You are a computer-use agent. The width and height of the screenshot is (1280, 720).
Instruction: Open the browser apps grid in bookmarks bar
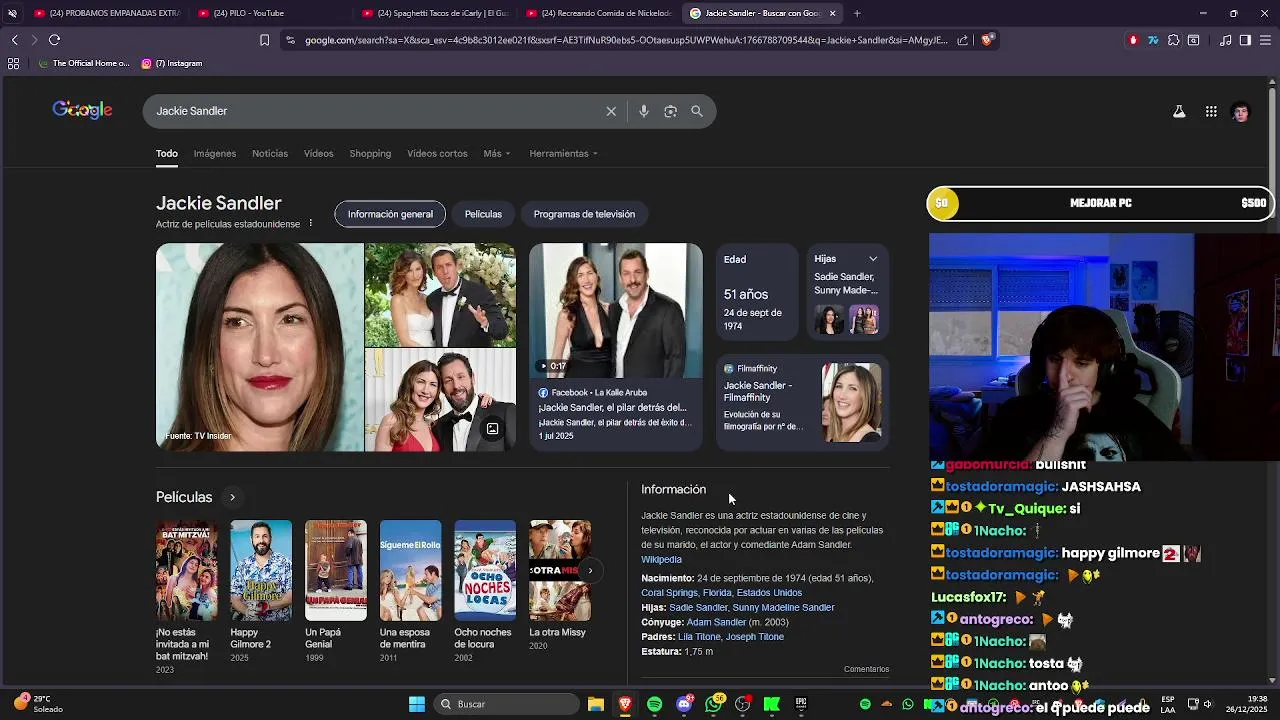(x=13, y=63)
